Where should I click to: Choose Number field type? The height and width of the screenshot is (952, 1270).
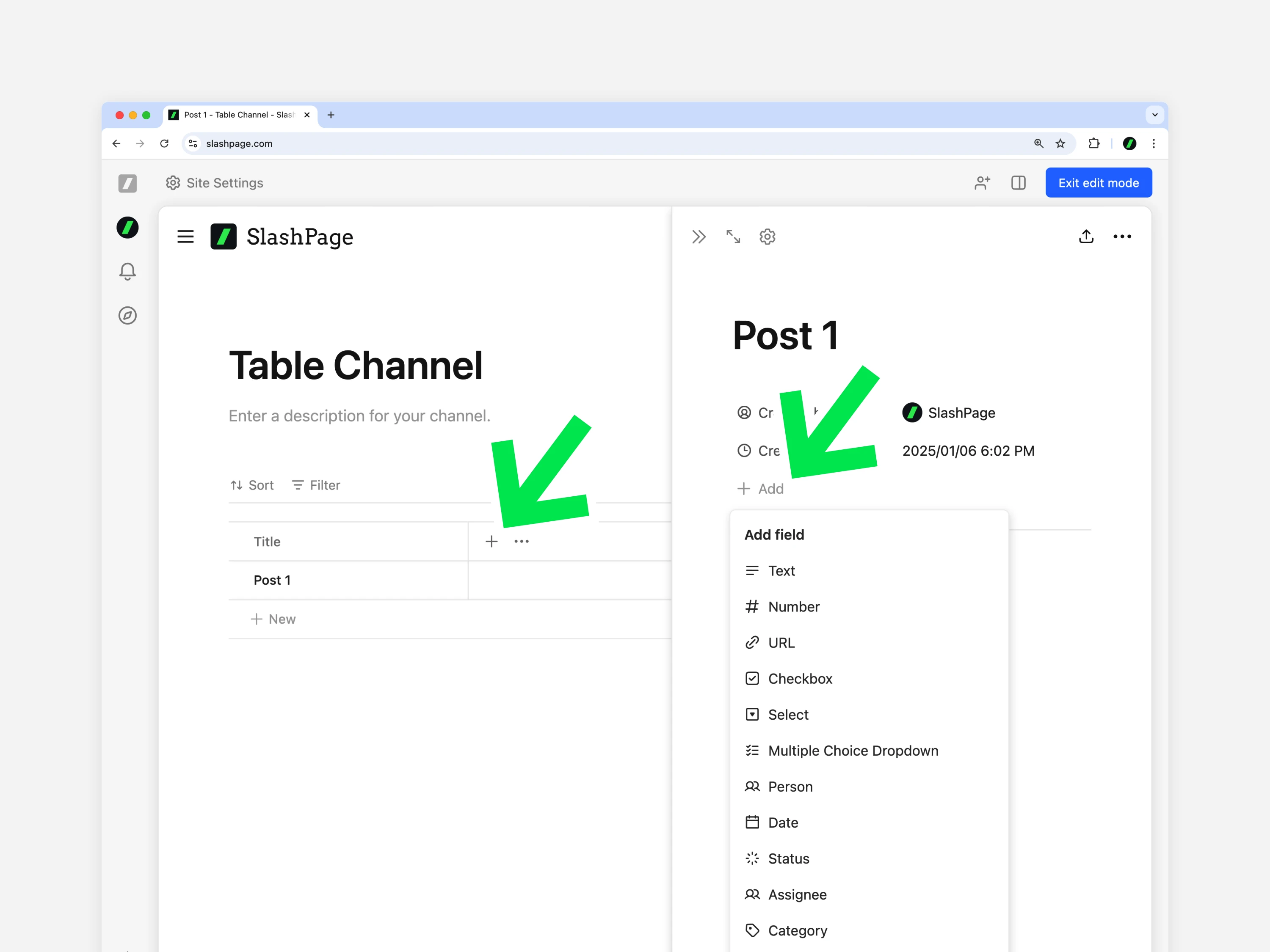[869, 607]
